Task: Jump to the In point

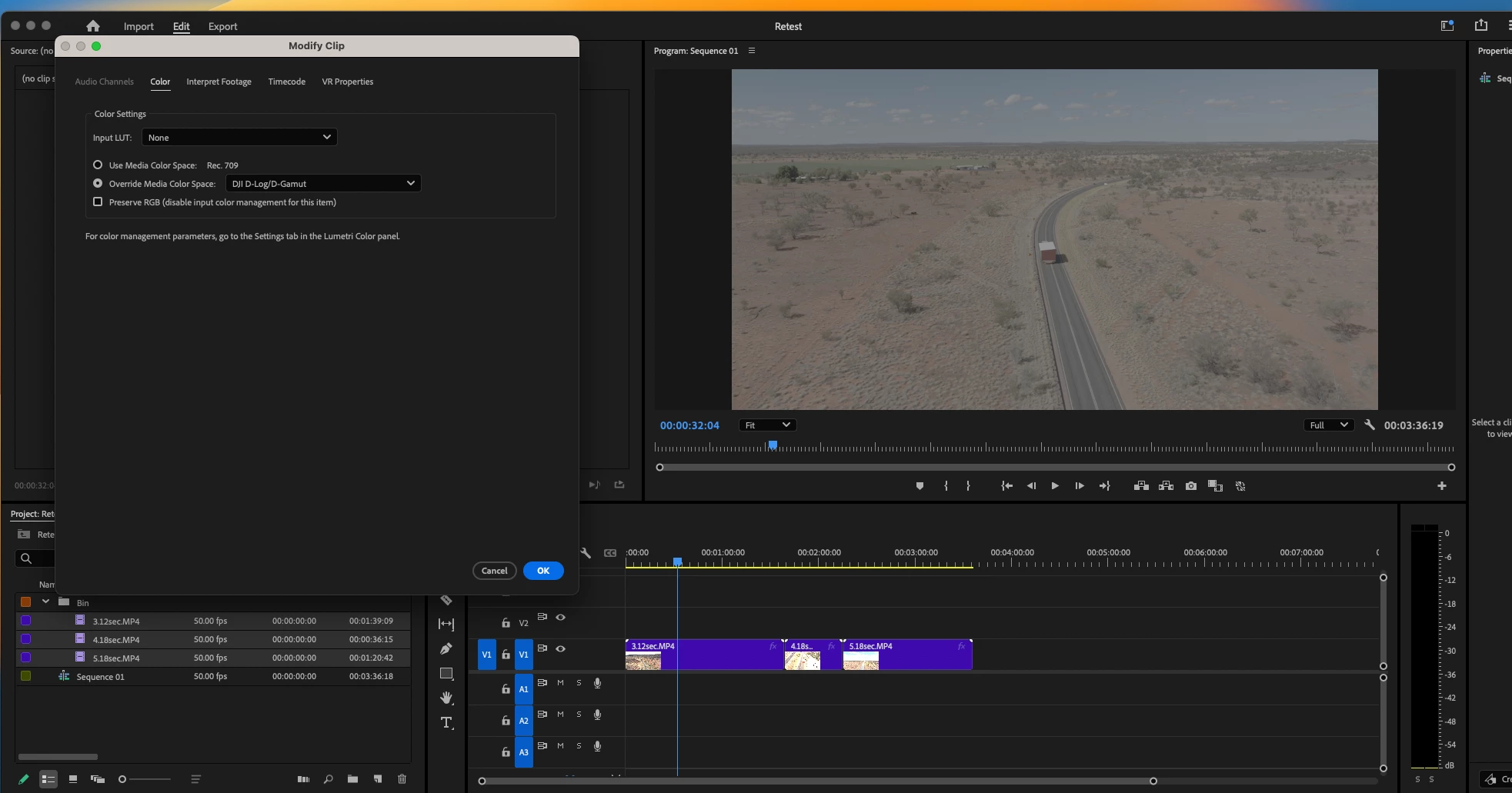Action: pyautogui.click(x=1006, y=486)
